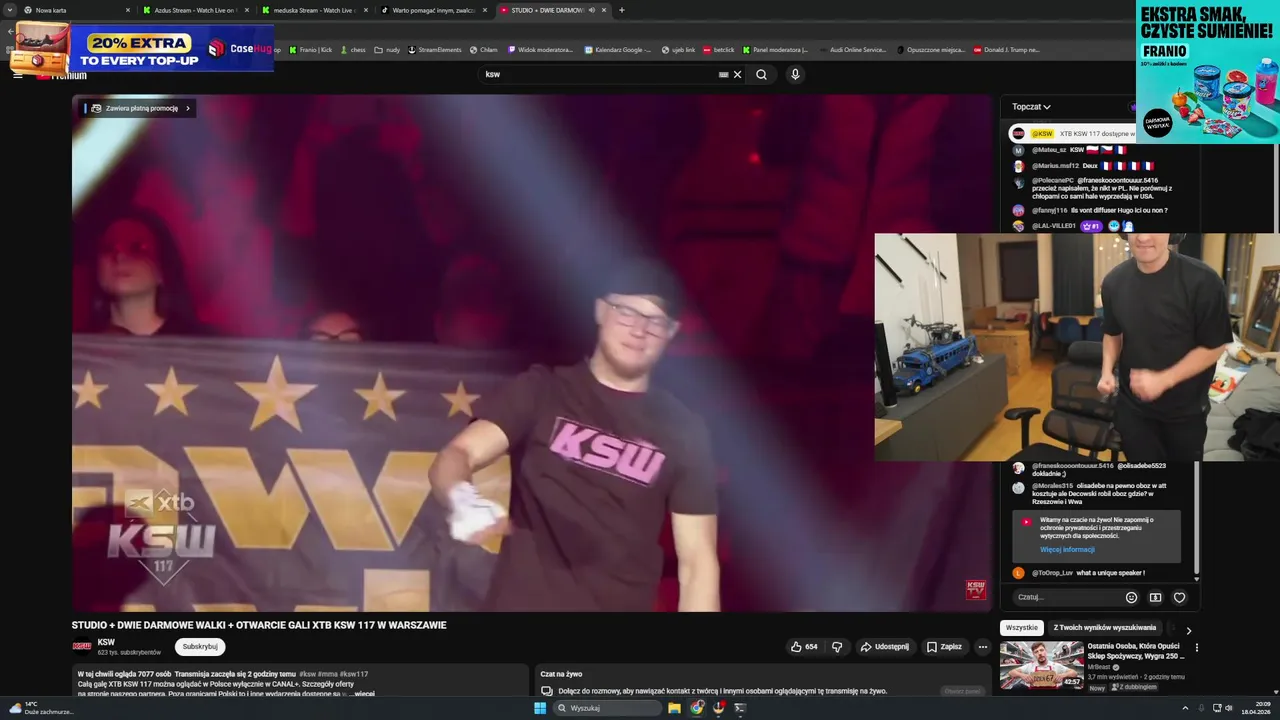This screenshot has height=720, width=1280.
Task: Click the KSW watermark on video corner
Action: pyautogui.click(x=975, y=590)
